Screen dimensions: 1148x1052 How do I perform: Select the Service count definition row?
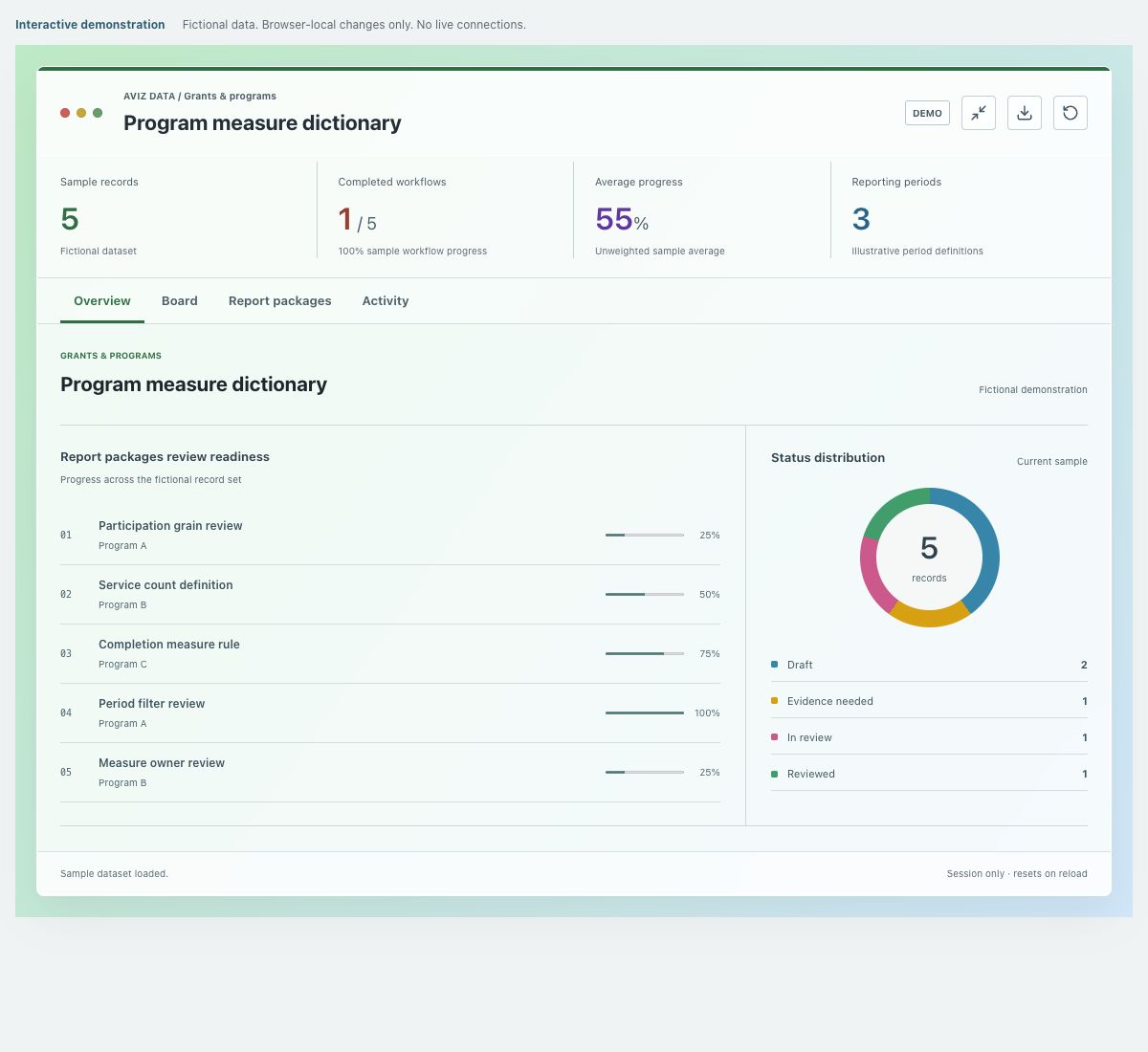[390, 595]
